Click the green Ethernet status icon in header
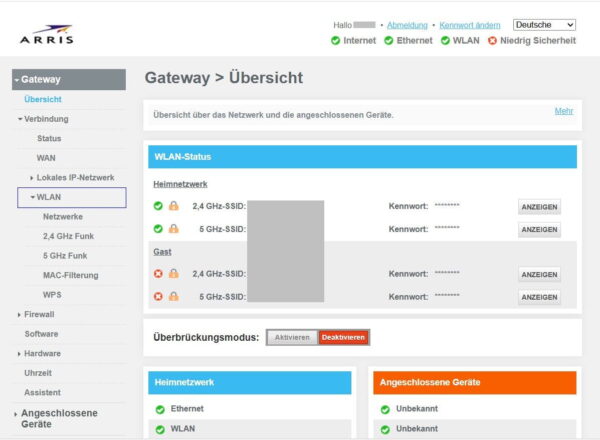 point(389,41)
